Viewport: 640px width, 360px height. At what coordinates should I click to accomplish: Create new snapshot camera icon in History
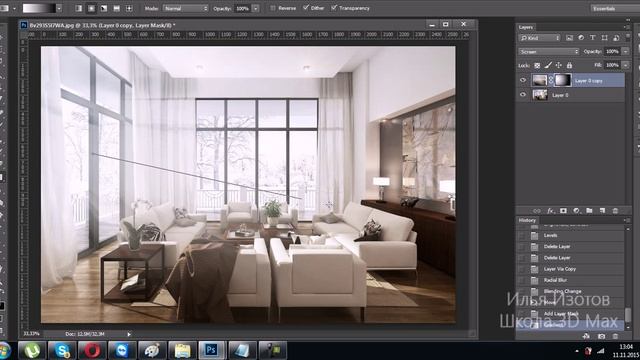click(x=601, y=336)
